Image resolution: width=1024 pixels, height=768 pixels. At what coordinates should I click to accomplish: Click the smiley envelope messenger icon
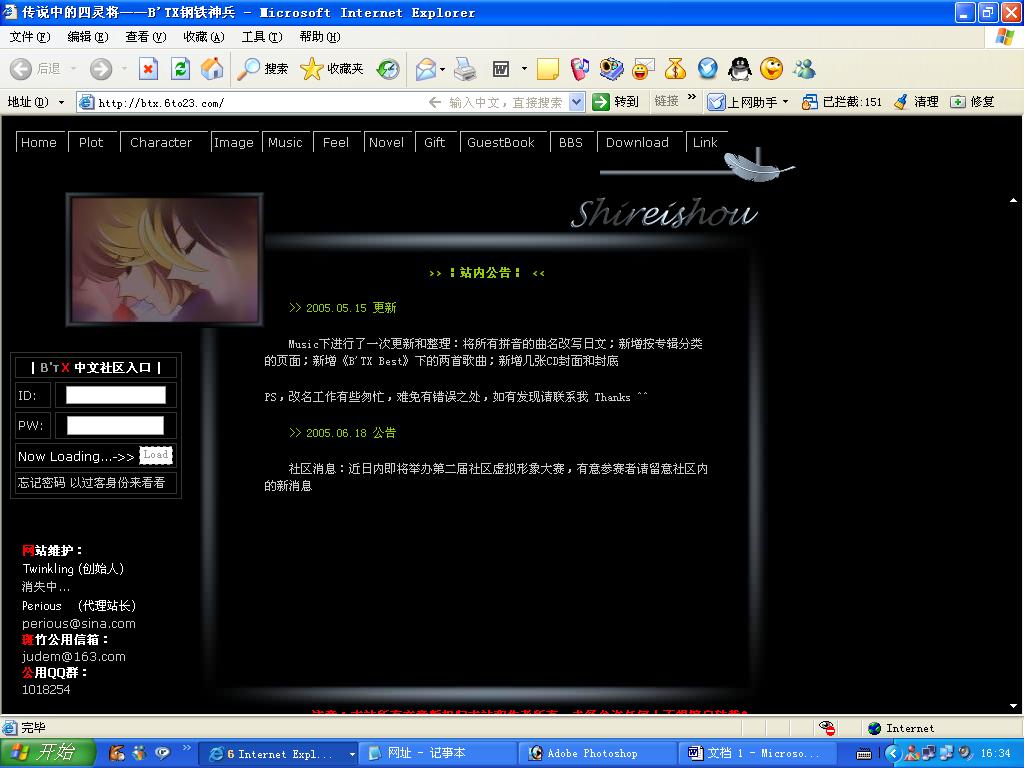click(643, 69)
